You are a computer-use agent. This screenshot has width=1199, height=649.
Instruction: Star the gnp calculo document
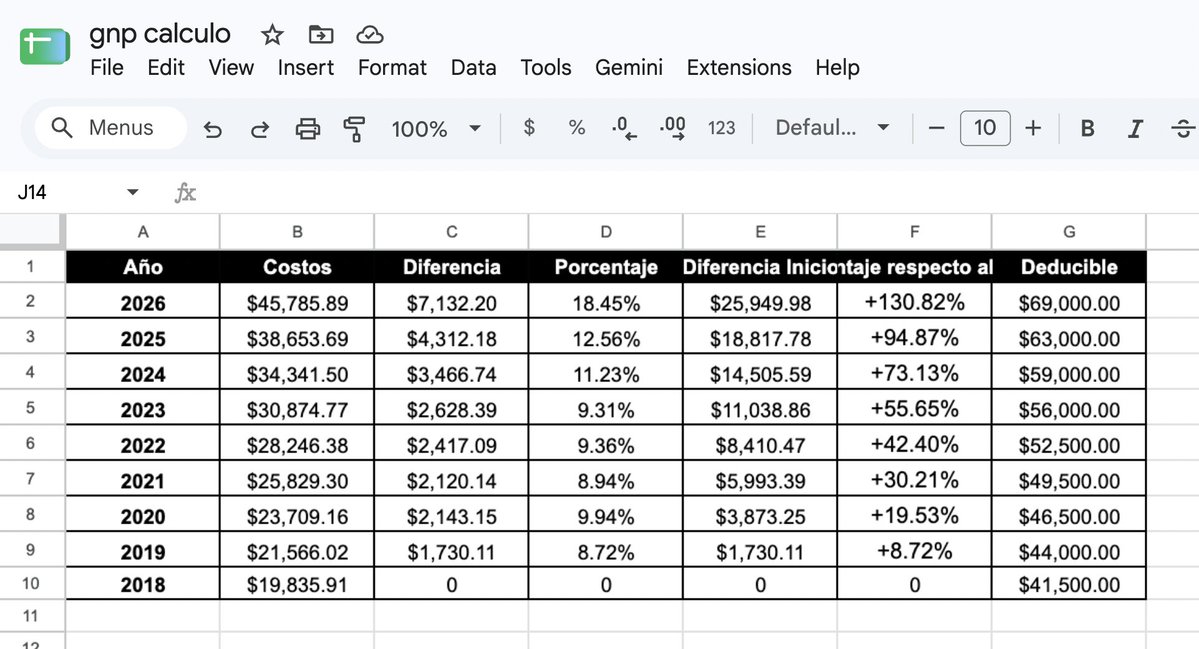point(272,34)
